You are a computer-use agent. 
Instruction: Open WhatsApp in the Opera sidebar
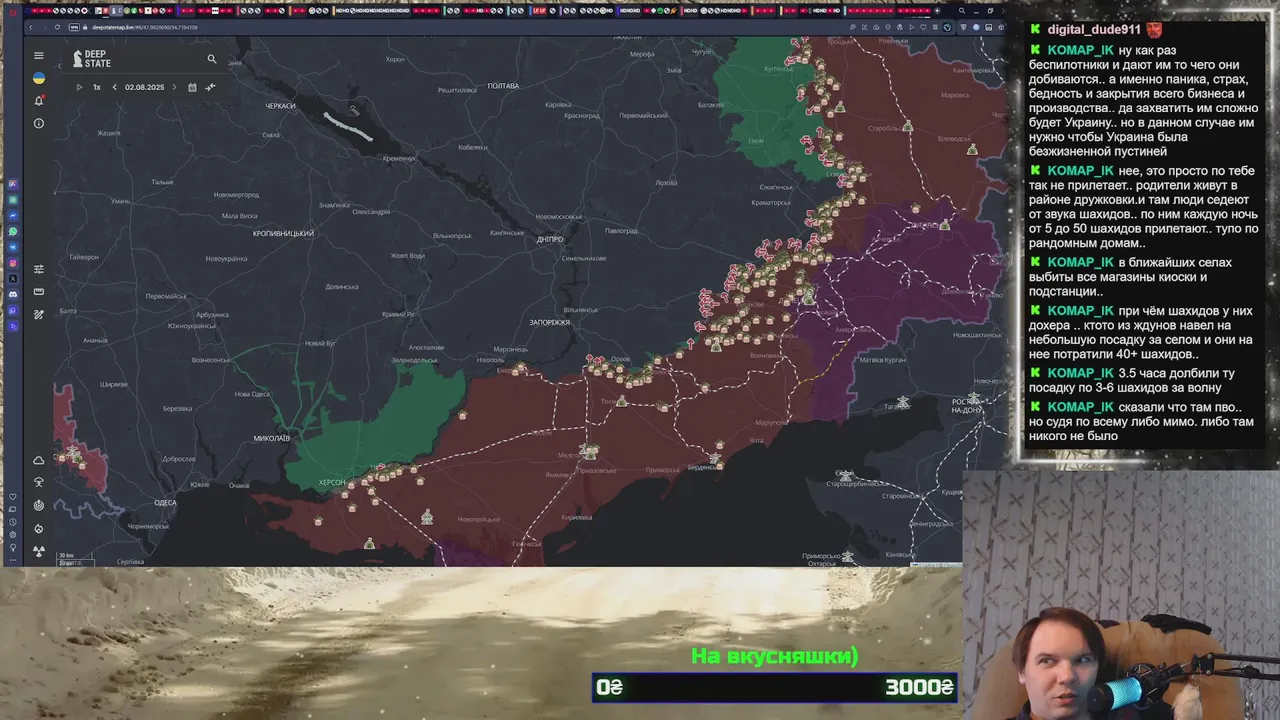13,231
